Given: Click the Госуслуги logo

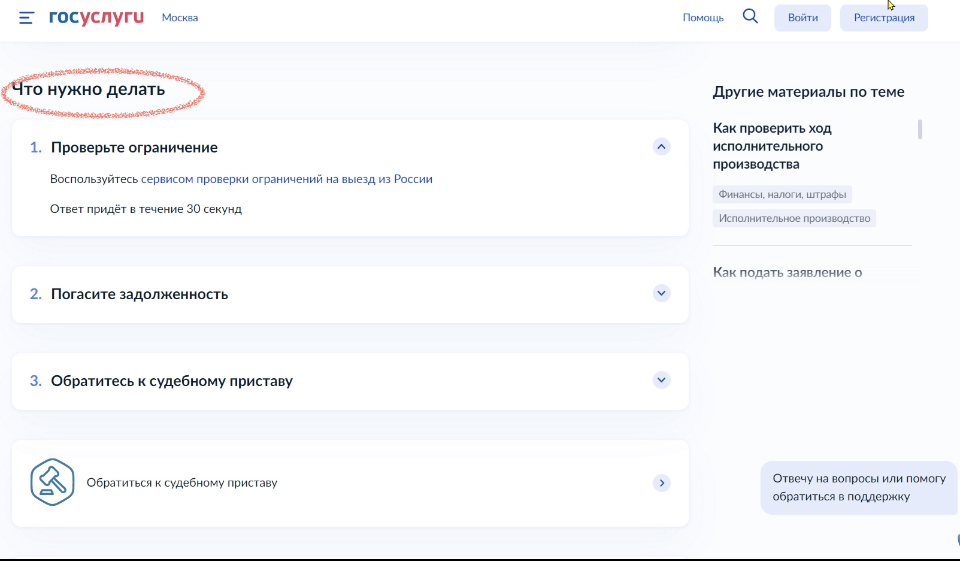Looking at the screenshot, I should [96, 18].
